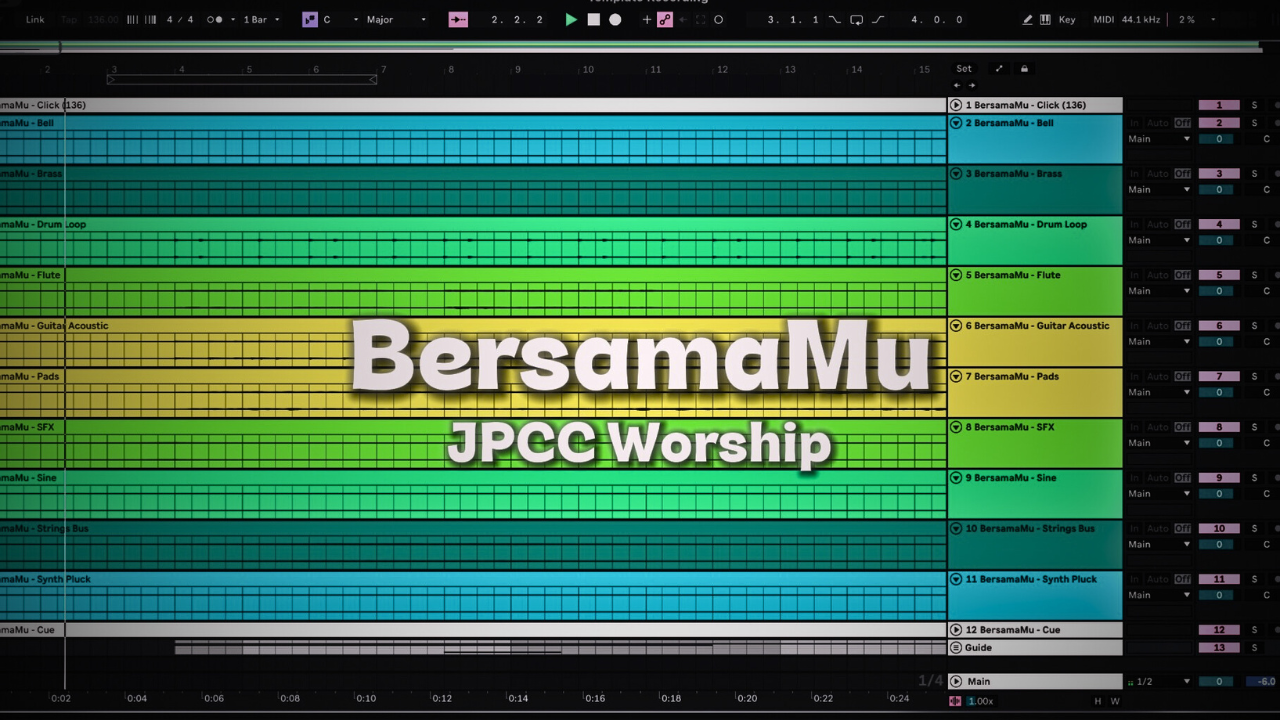Click the Main track volume value -6.0
The height and width of the screenshot is (720, 1280).
tap(1265, 682)
